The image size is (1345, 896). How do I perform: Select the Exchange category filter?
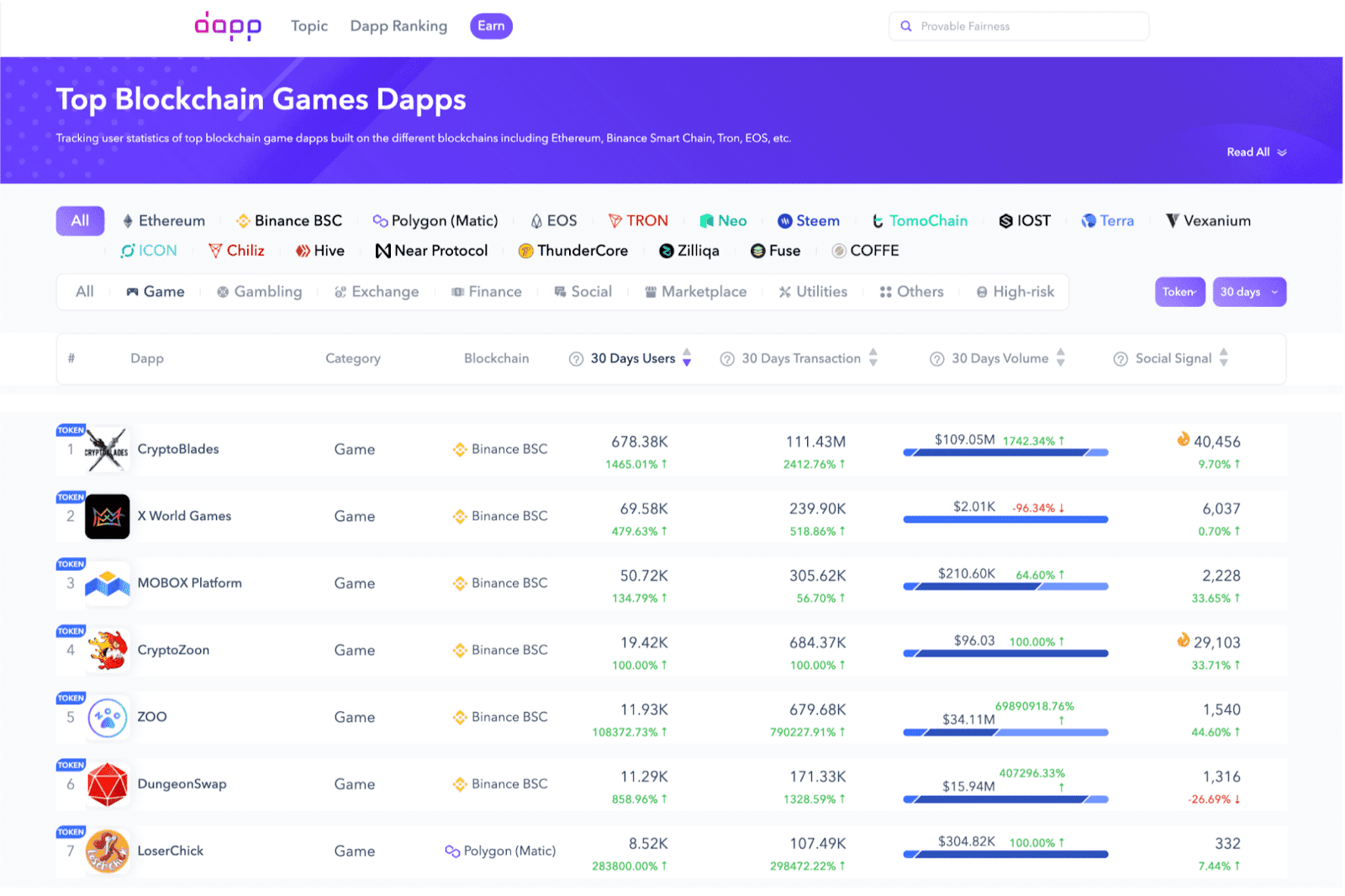[377, 293]
